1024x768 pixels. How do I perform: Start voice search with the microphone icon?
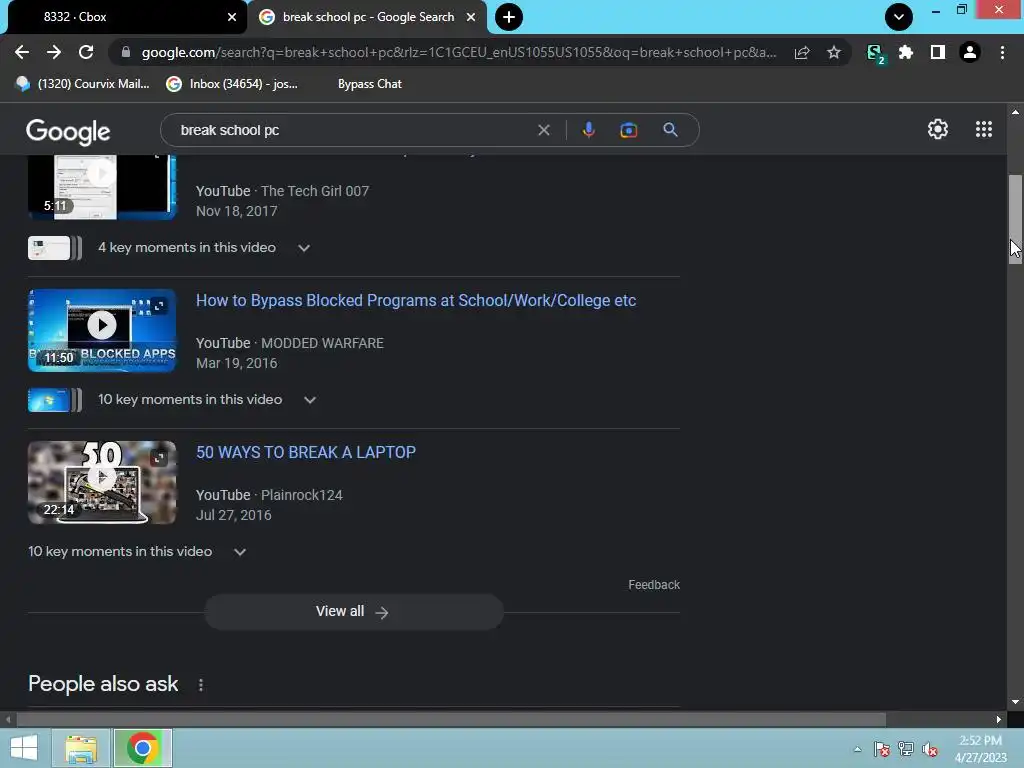[588, 130]
